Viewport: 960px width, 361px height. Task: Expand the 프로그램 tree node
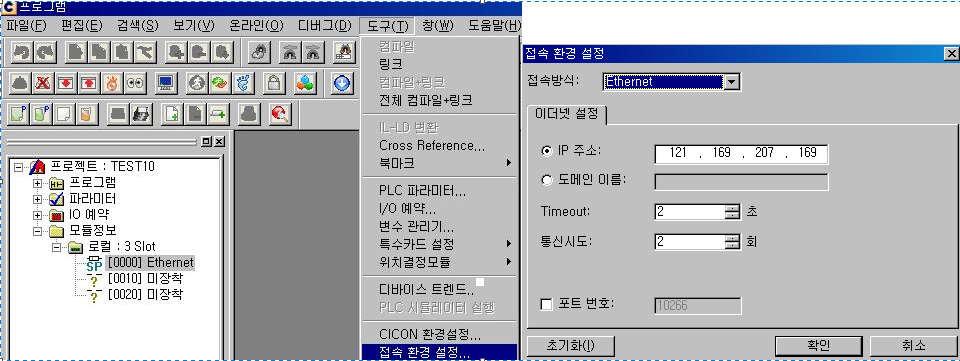[x=38, y=183]
